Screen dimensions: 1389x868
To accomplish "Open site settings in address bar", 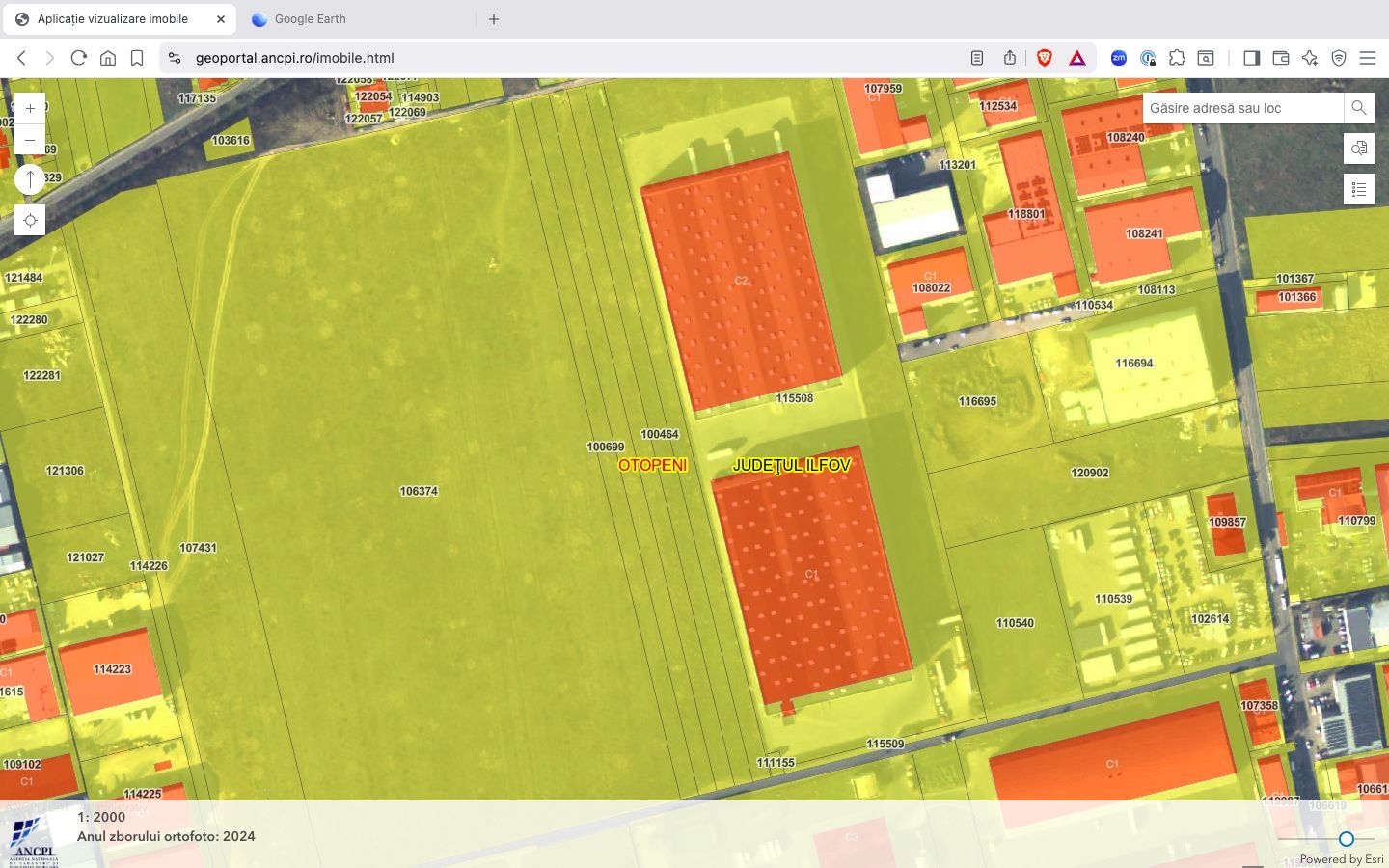I will pos(175,58).
